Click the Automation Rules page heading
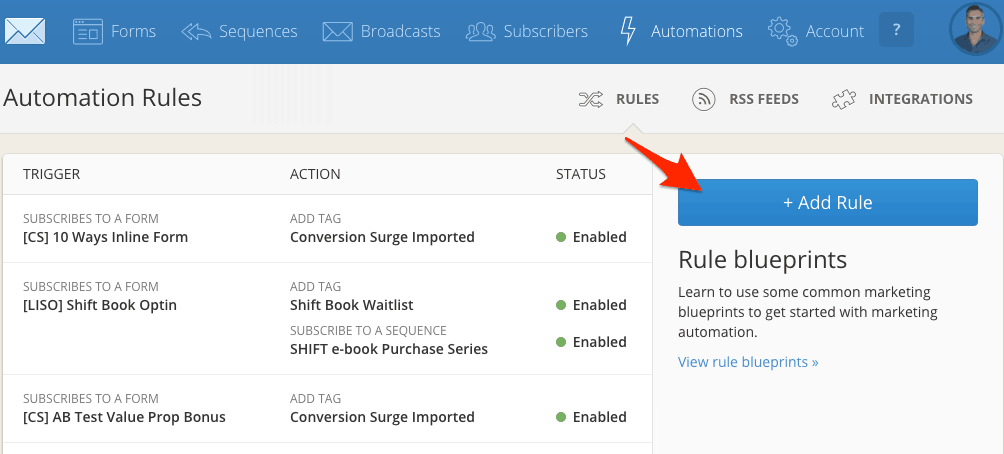Screen dimensions: 1004x454 pos(102,98)
